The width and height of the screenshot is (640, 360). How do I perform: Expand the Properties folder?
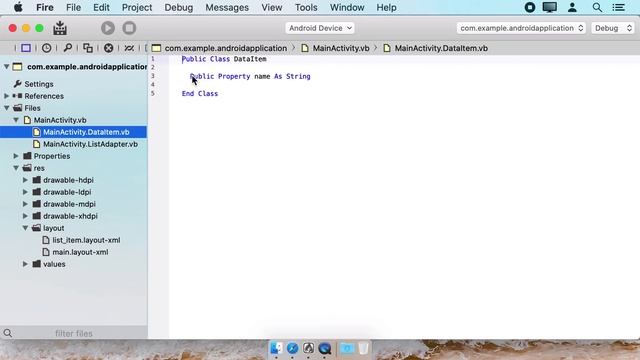coord(16,156)
